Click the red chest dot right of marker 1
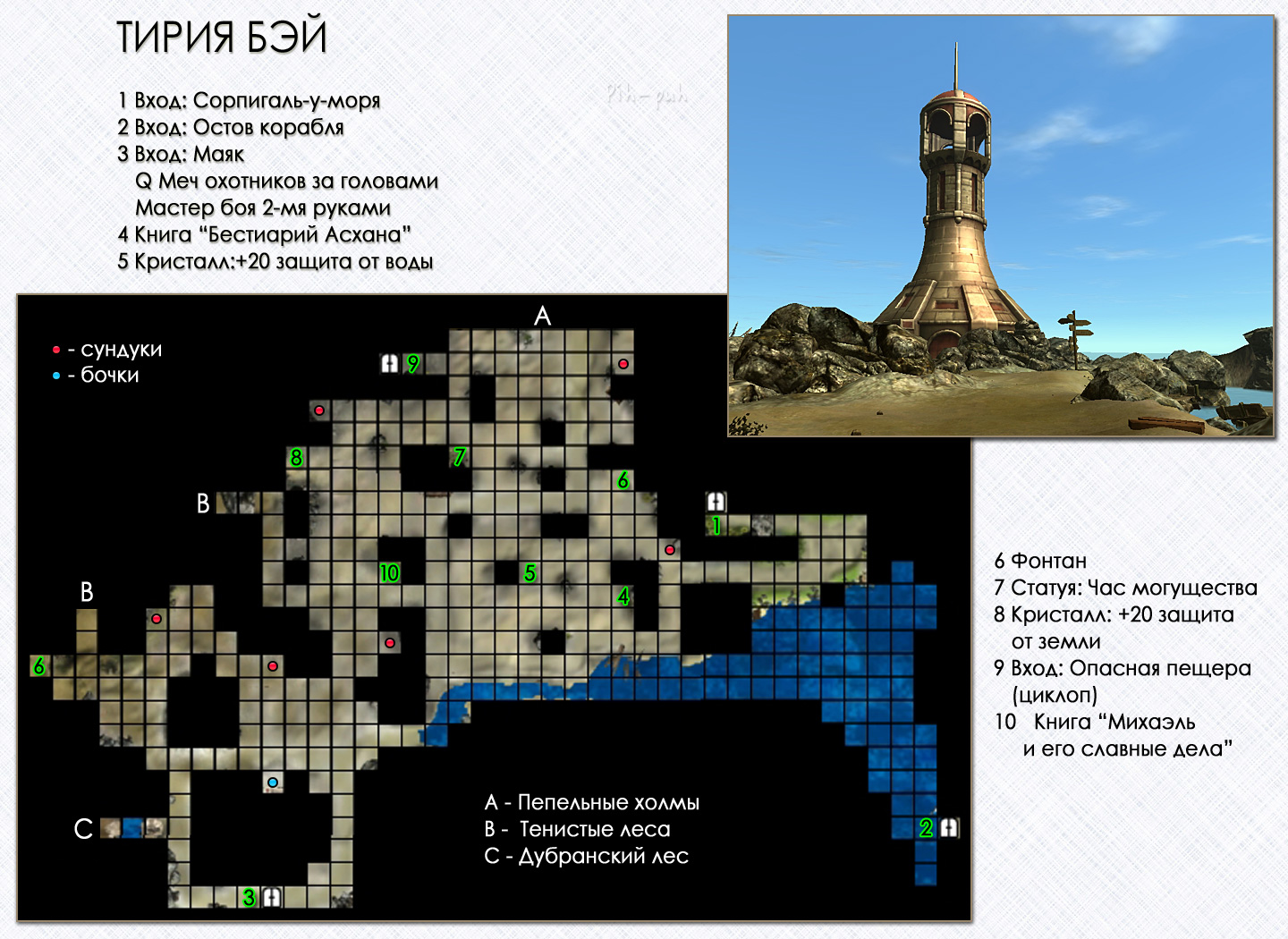1288x939 pixels. (670, 550)
